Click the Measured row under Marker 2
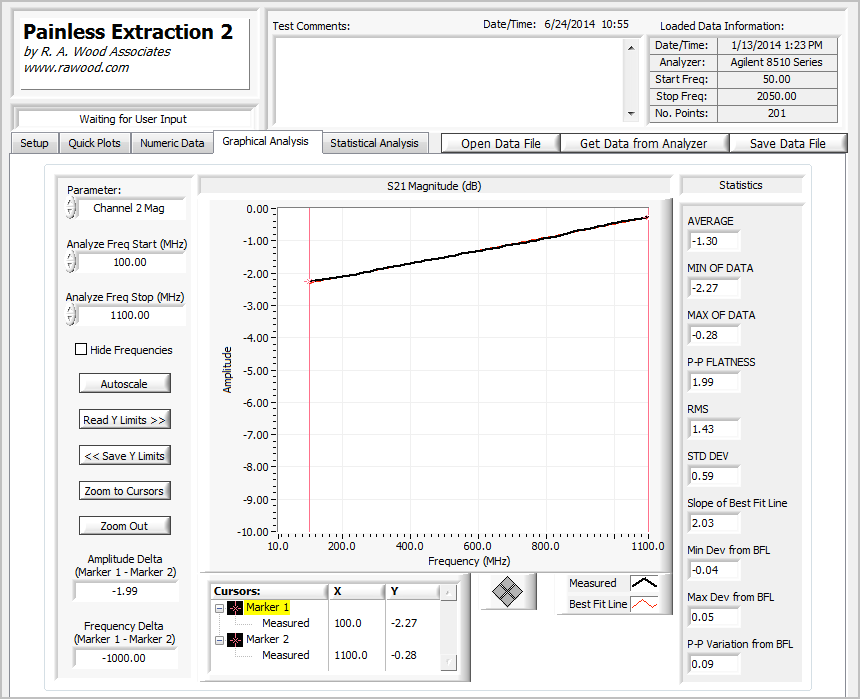Image resolution: width=860 pixels, height=699 pixels. (285, 655)
